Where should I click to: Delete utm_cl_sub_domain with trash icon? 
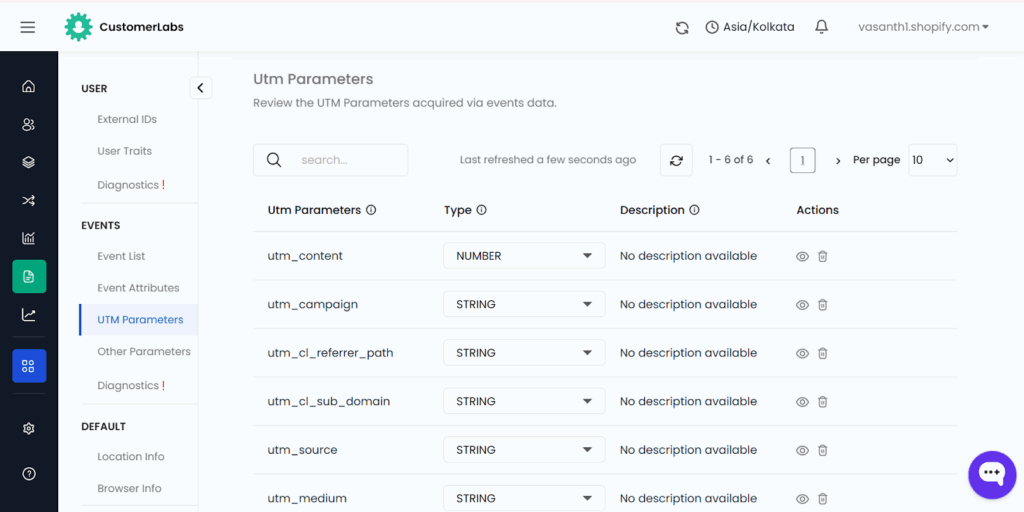[x=823, y=401]
